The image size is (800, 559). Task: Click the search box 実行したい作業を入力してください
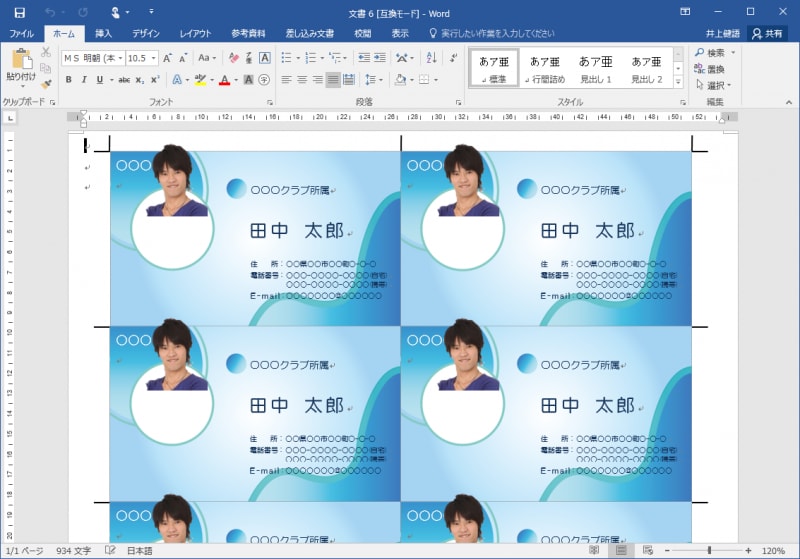(x=497, y=34)
